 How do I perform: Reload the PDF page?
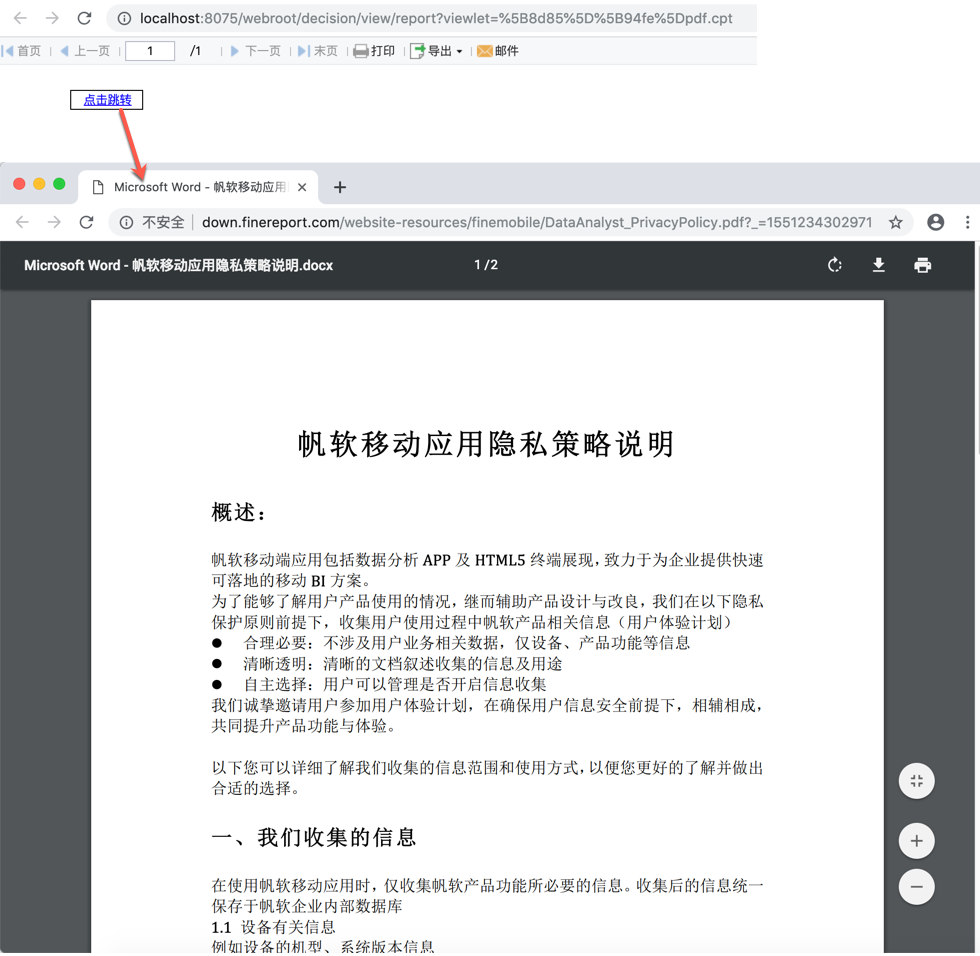point(87,222)
